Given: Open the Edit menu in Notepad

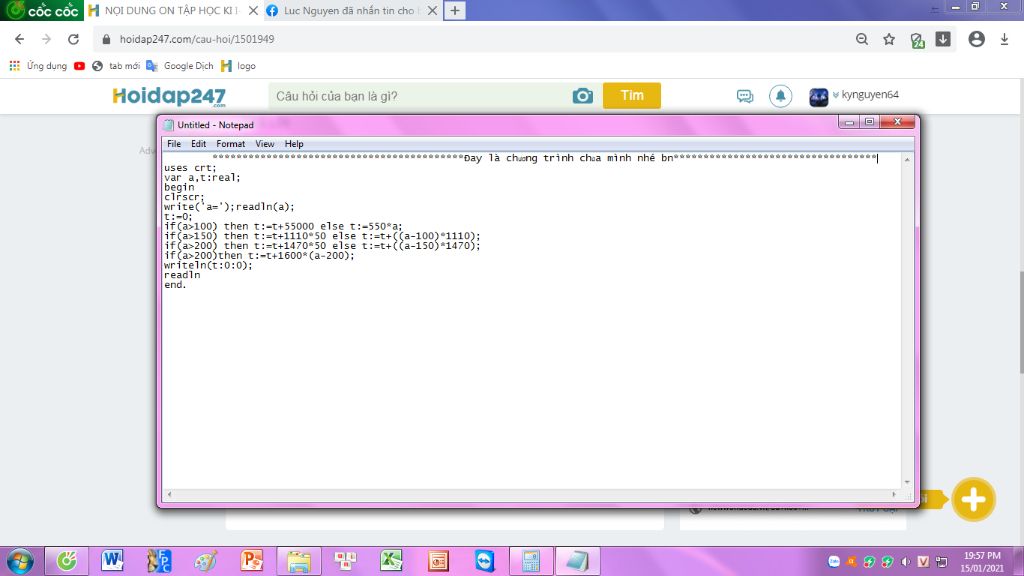Looking at the screenshot, I should pyautogui.click(x=199, y=144).
